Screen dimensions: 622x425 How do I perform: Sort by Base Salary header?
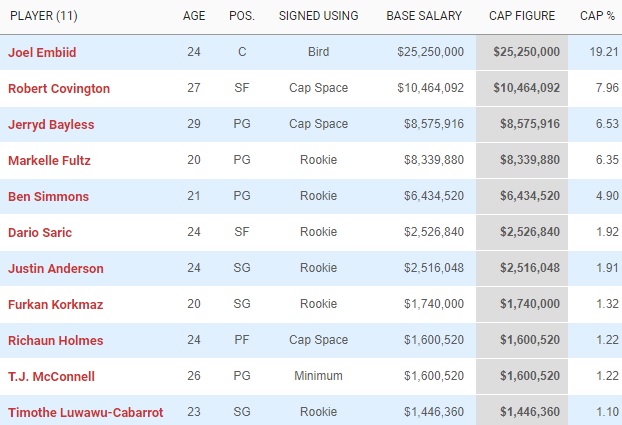[x=425, y=17]
